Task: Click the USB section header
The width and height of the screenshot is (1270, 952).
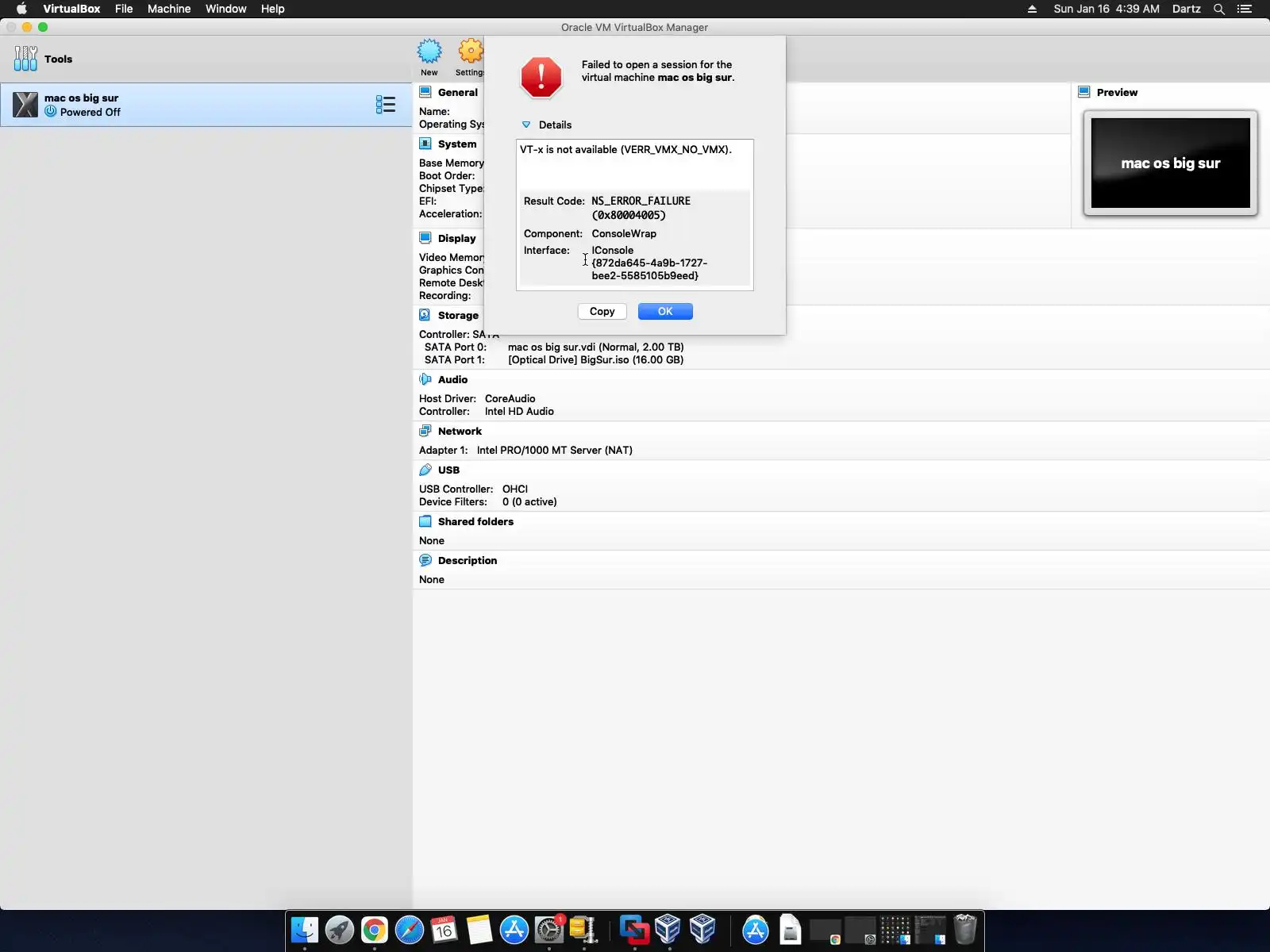Action: pos(448,470)
